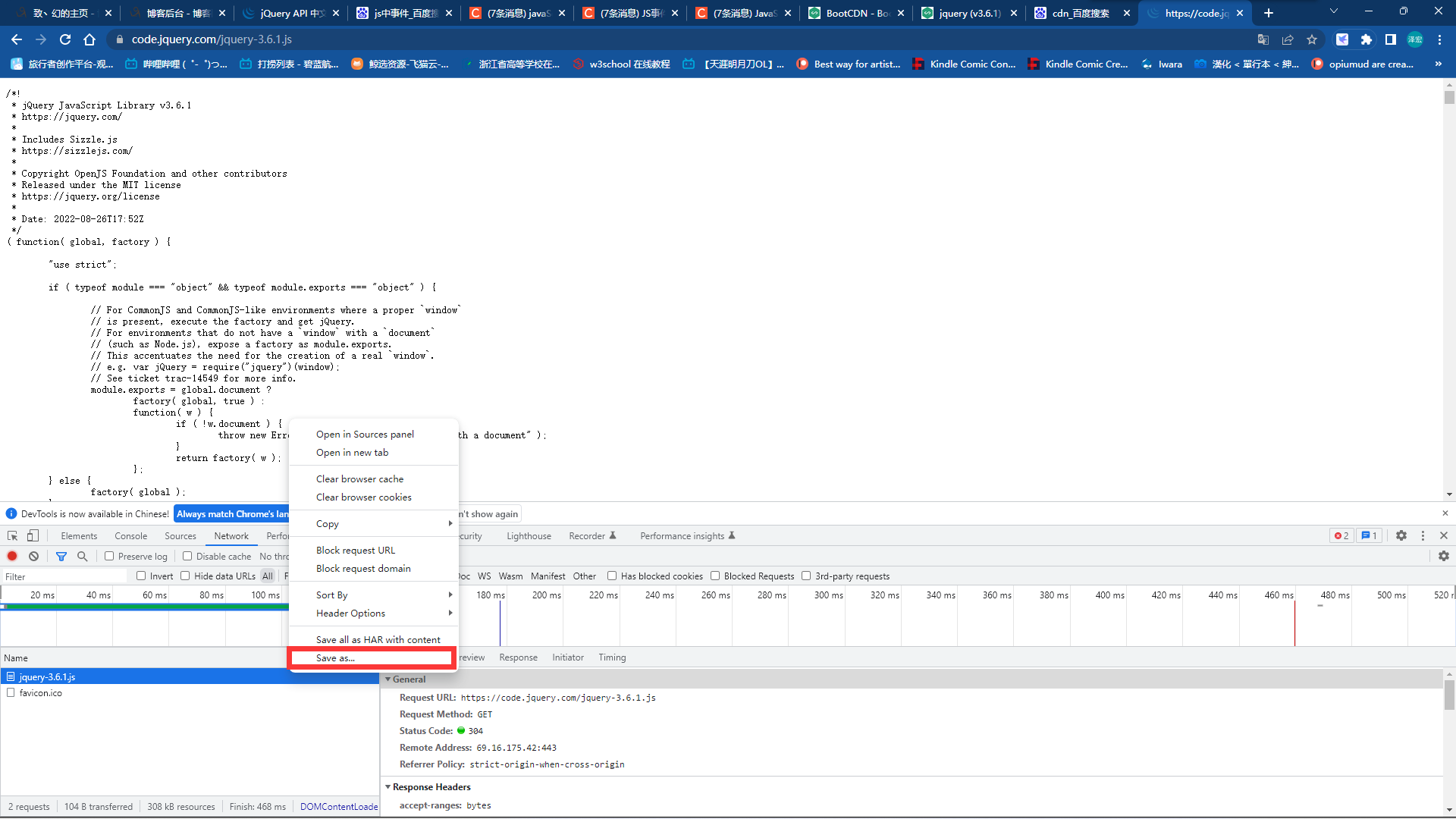Enable Disable cache checkbox
Viewport: 1456px width, 819px height.
click(187, 556)
